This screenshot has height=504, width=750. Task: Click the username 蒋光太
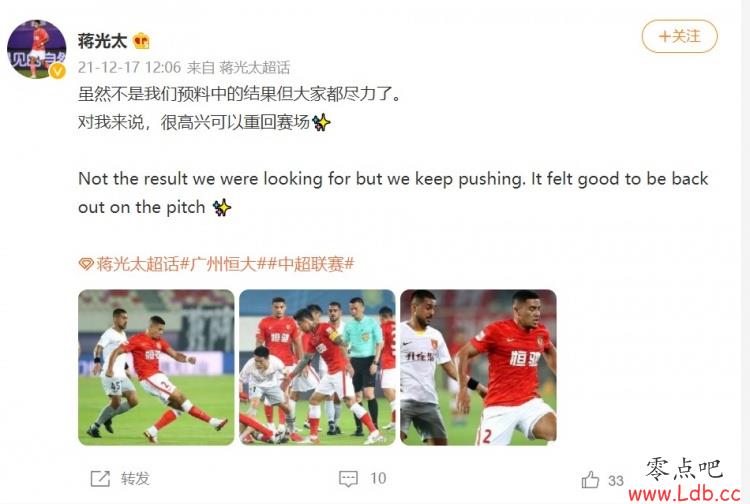click(102, 41)
